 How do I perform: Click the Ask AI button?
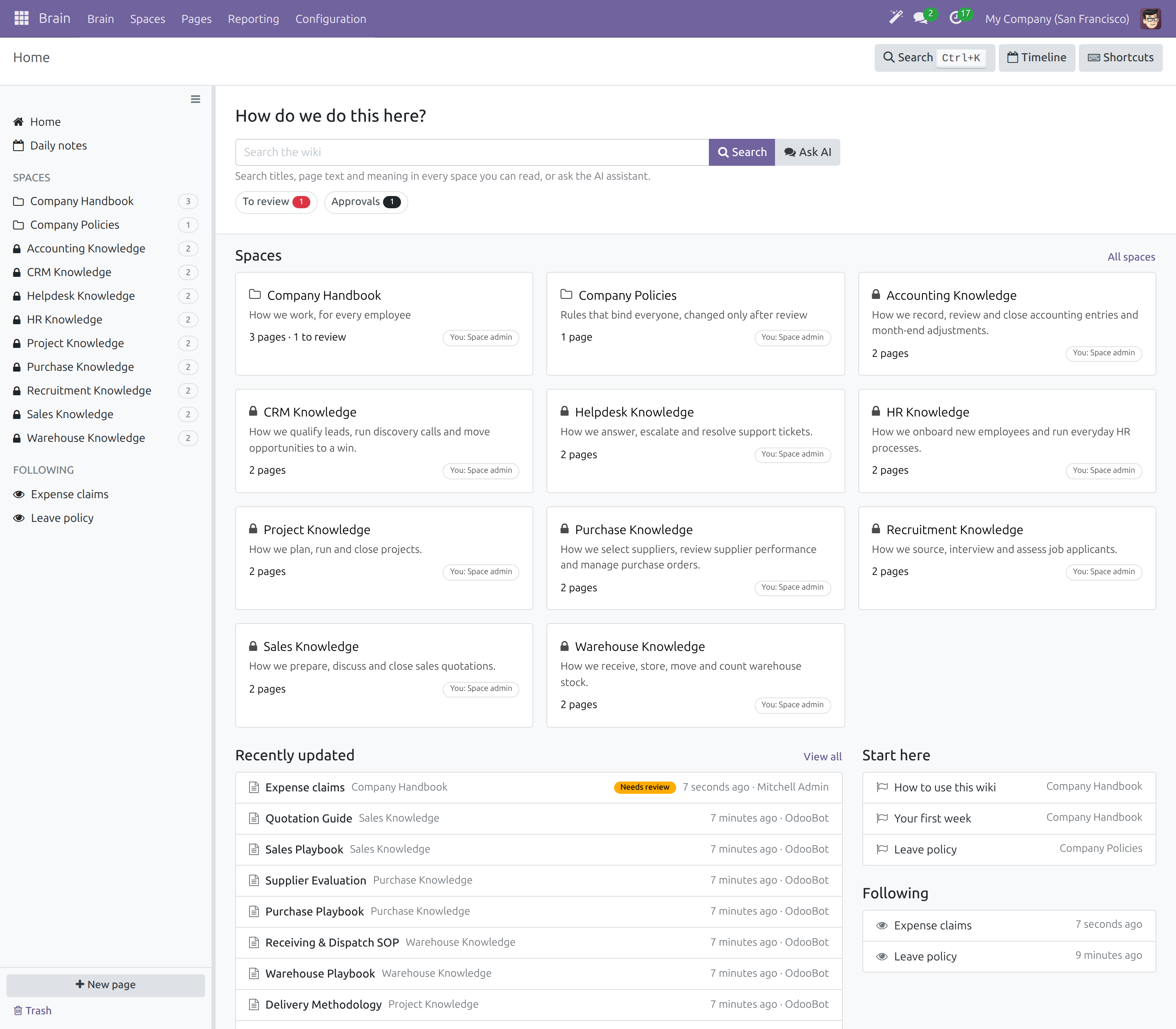click(x=807, y=152)
